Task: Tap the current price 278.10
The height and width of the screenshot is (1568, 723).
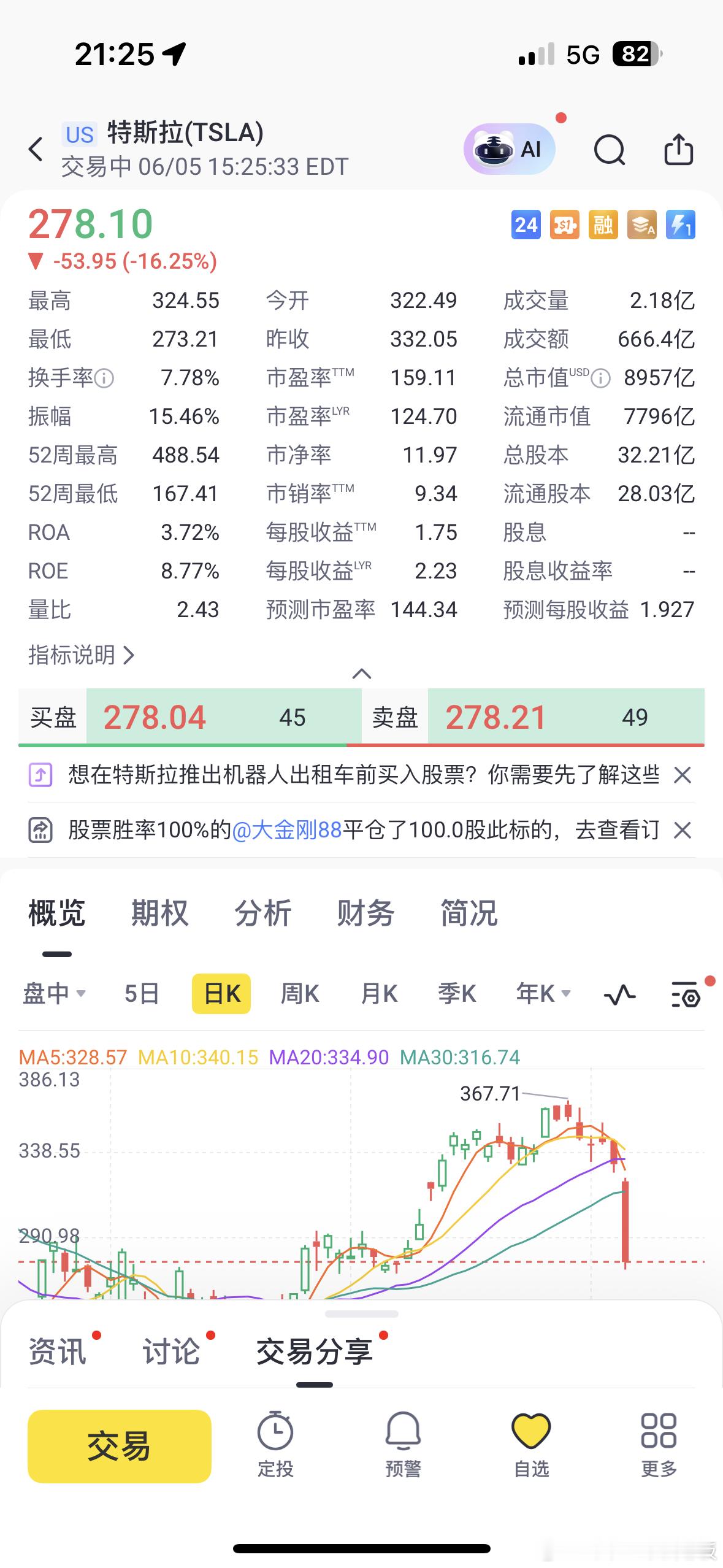Action: coord(91,224)
